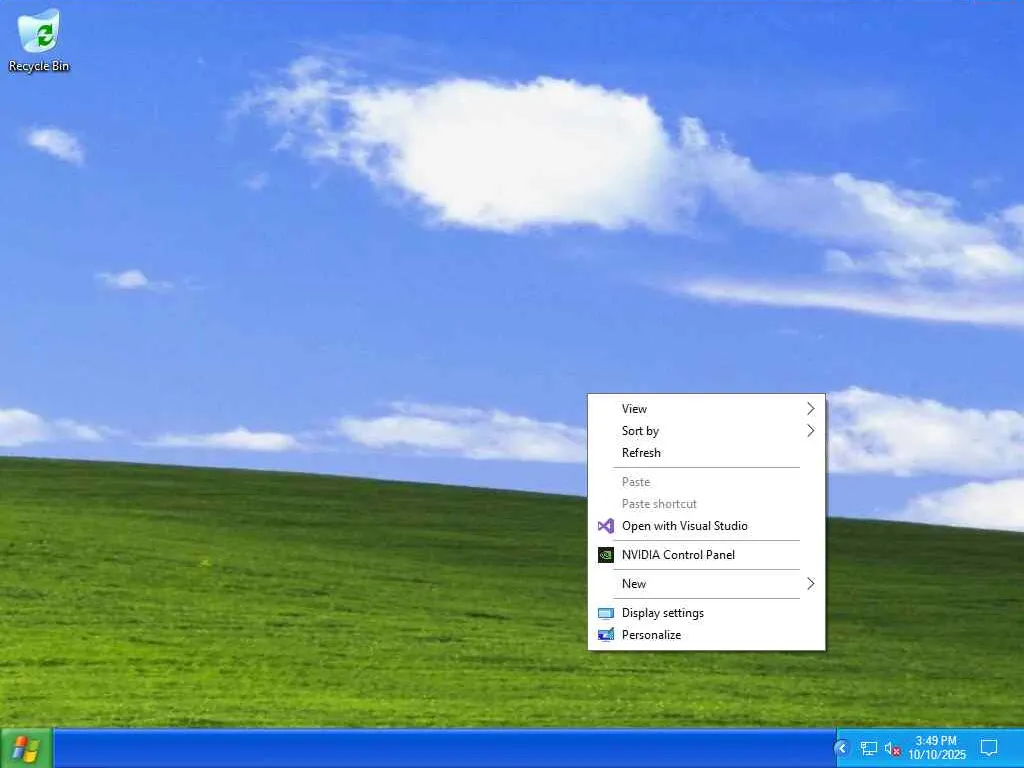The image size is (1024, 768).
Task: Show hidden tray icons arrow
Action: tap(842, 748)
